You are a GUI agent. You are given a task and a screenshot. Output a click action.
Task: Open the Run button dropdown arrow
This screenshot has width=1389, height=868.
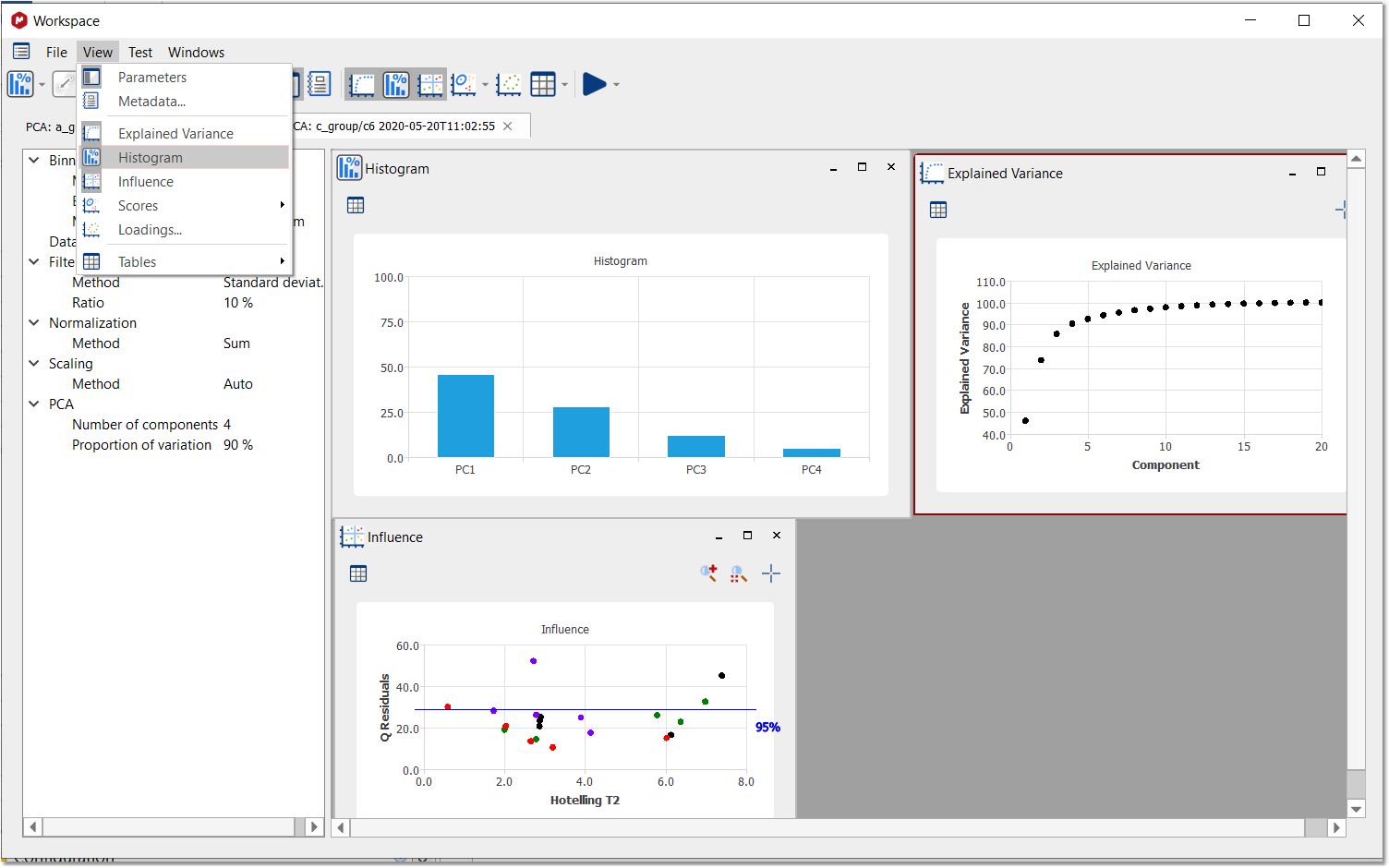[617, 85]
